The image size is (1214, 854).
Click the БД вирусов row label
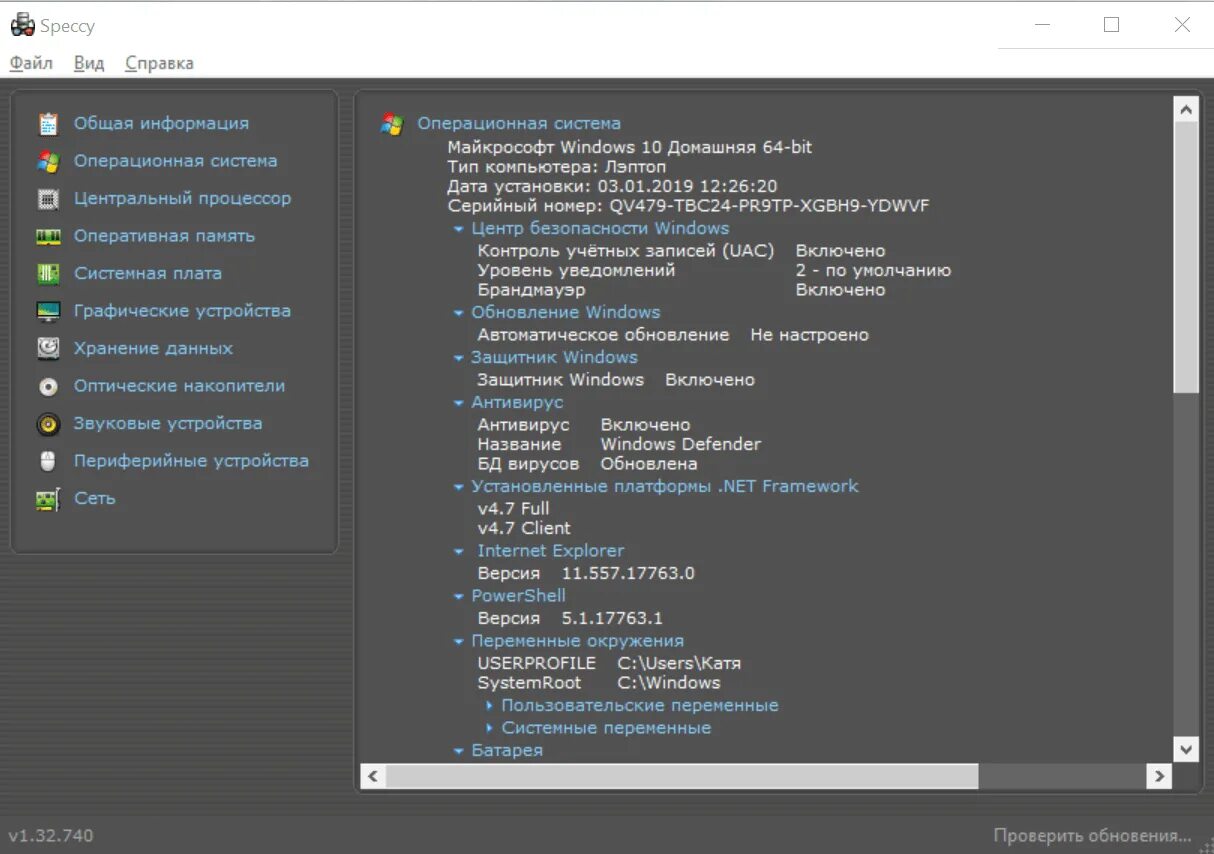528,464
